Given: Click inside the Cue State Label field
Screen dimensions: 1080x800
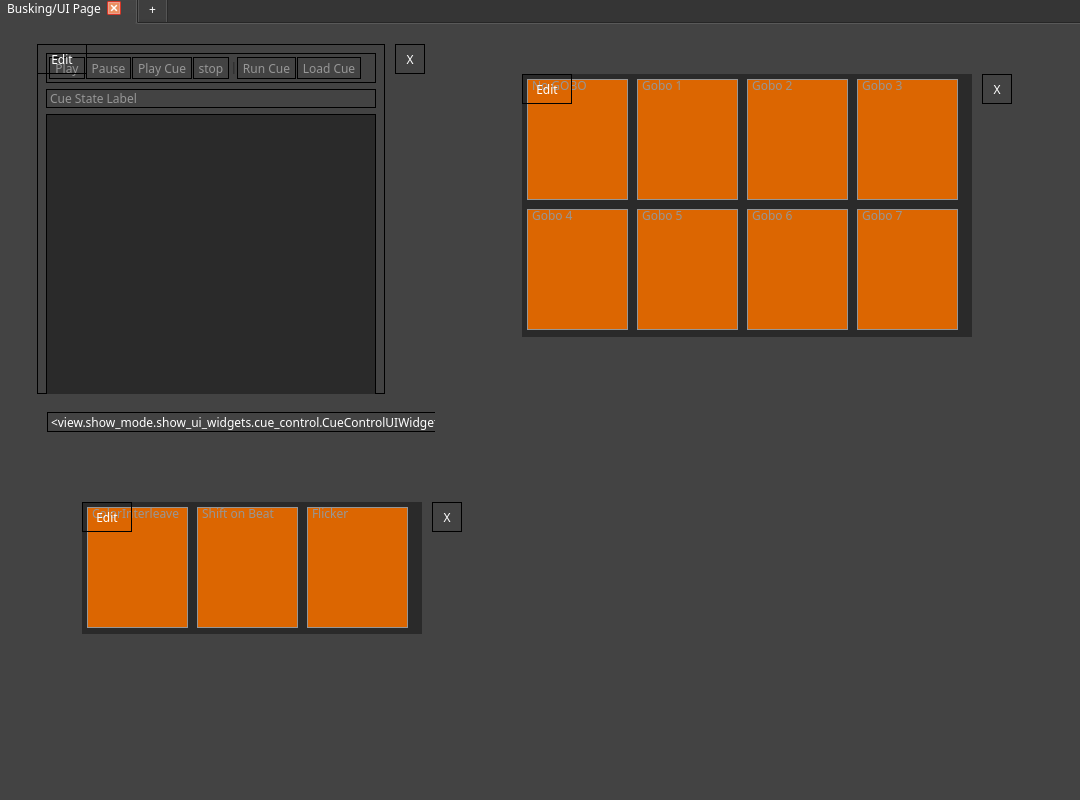Looking at the screenshot, I should (x=210, y=98).
